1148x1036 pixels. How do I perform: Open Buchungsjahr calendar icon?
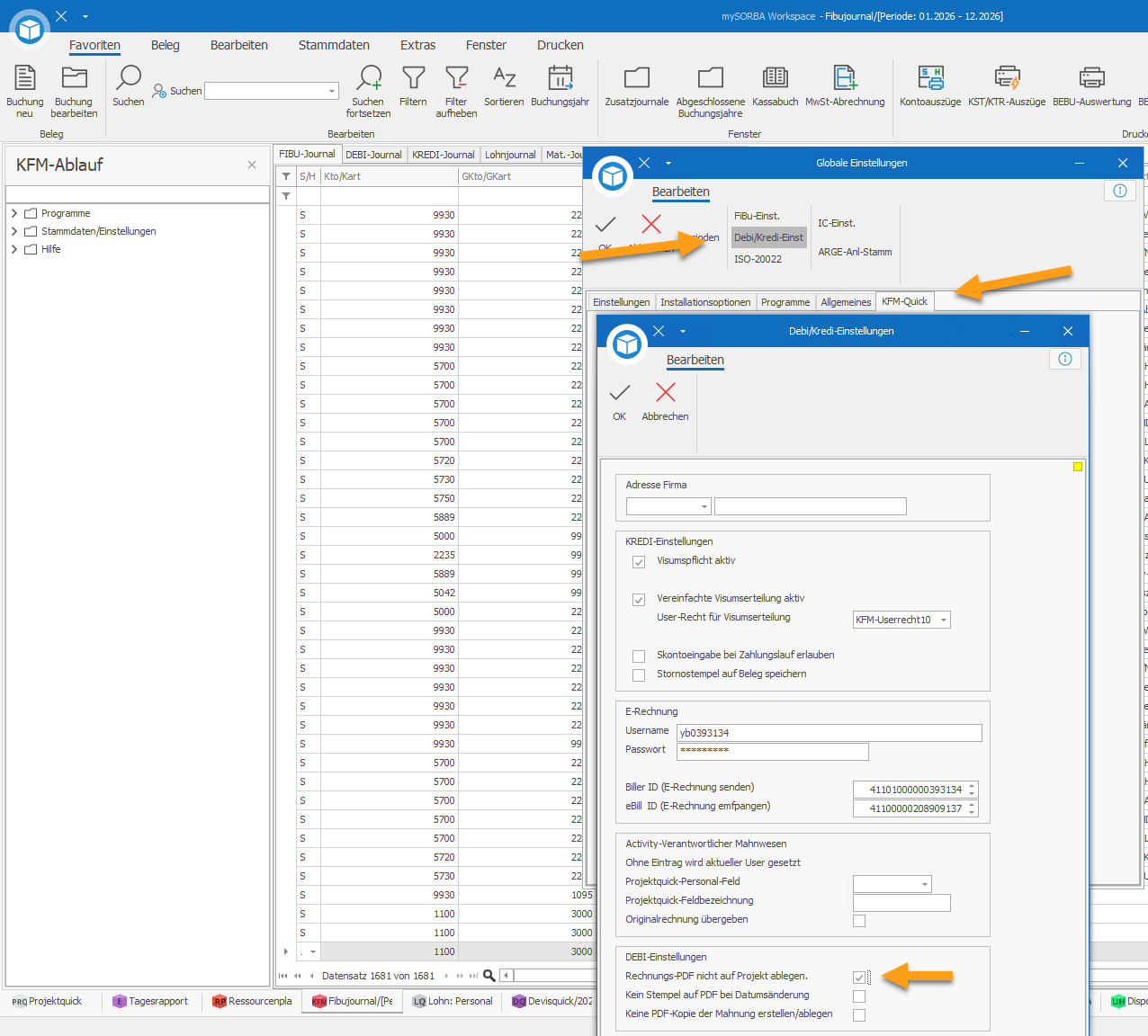561,78
